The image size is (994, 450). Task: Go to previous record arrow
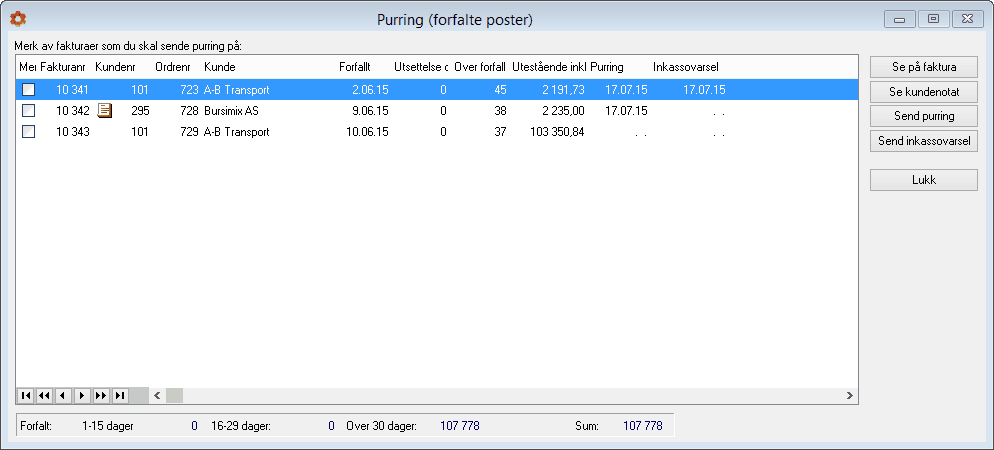tap(63, 395)
